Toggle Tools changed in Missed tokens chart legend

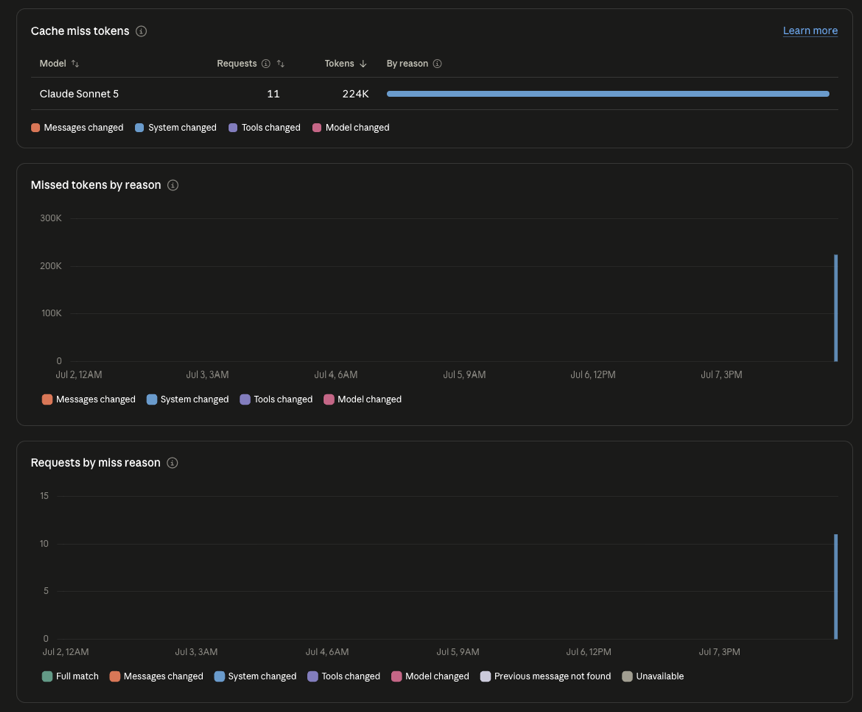tap(276, 400)
